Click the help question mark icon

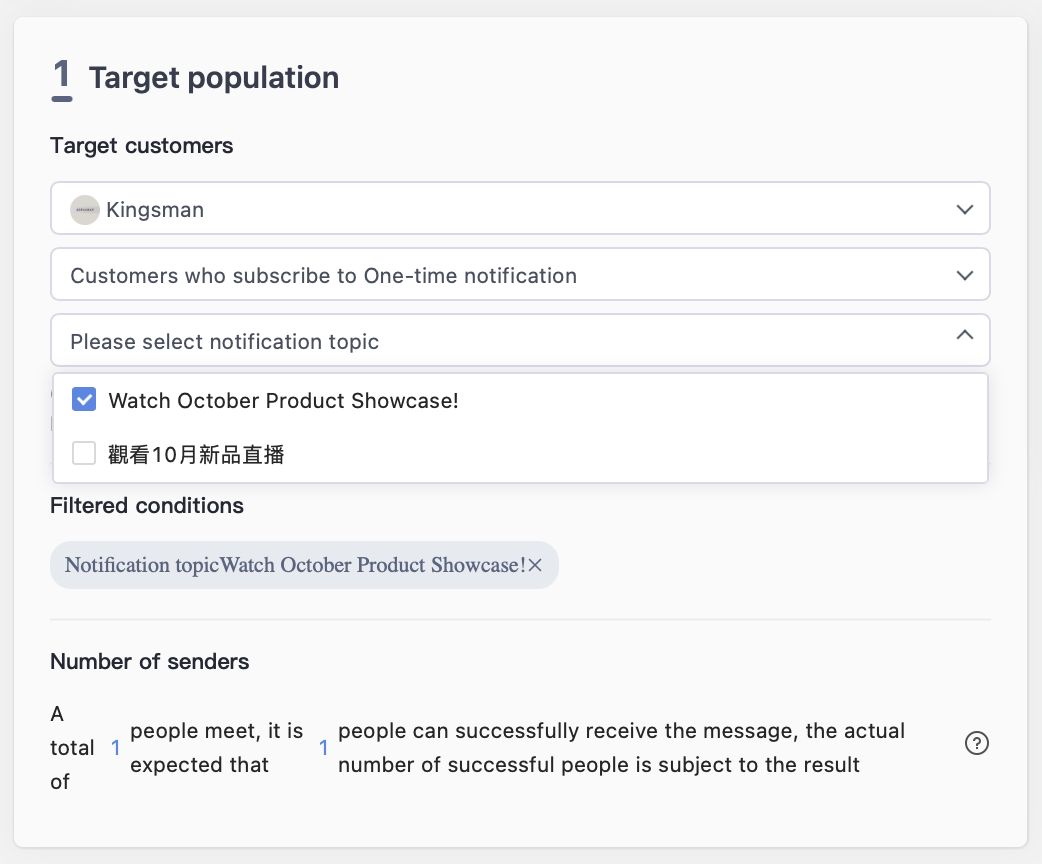point(976,743)
